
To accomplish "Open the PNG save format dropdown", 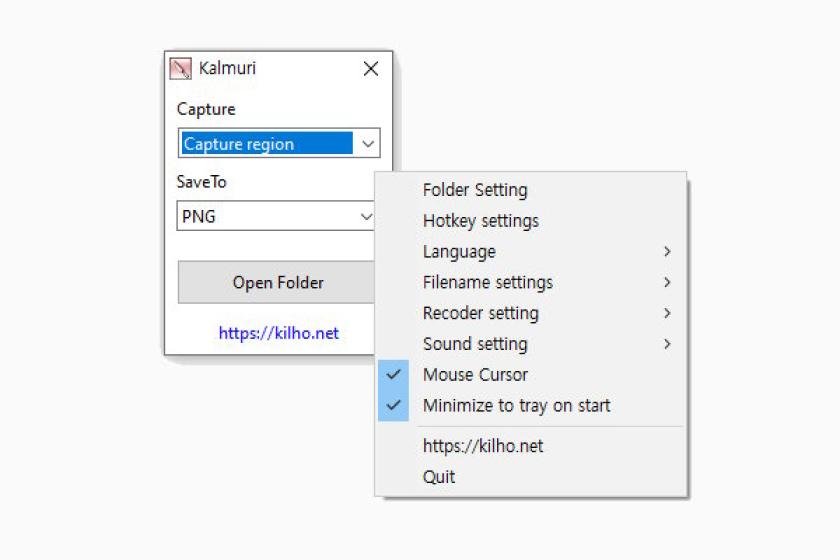I will (x=275, y=216).
